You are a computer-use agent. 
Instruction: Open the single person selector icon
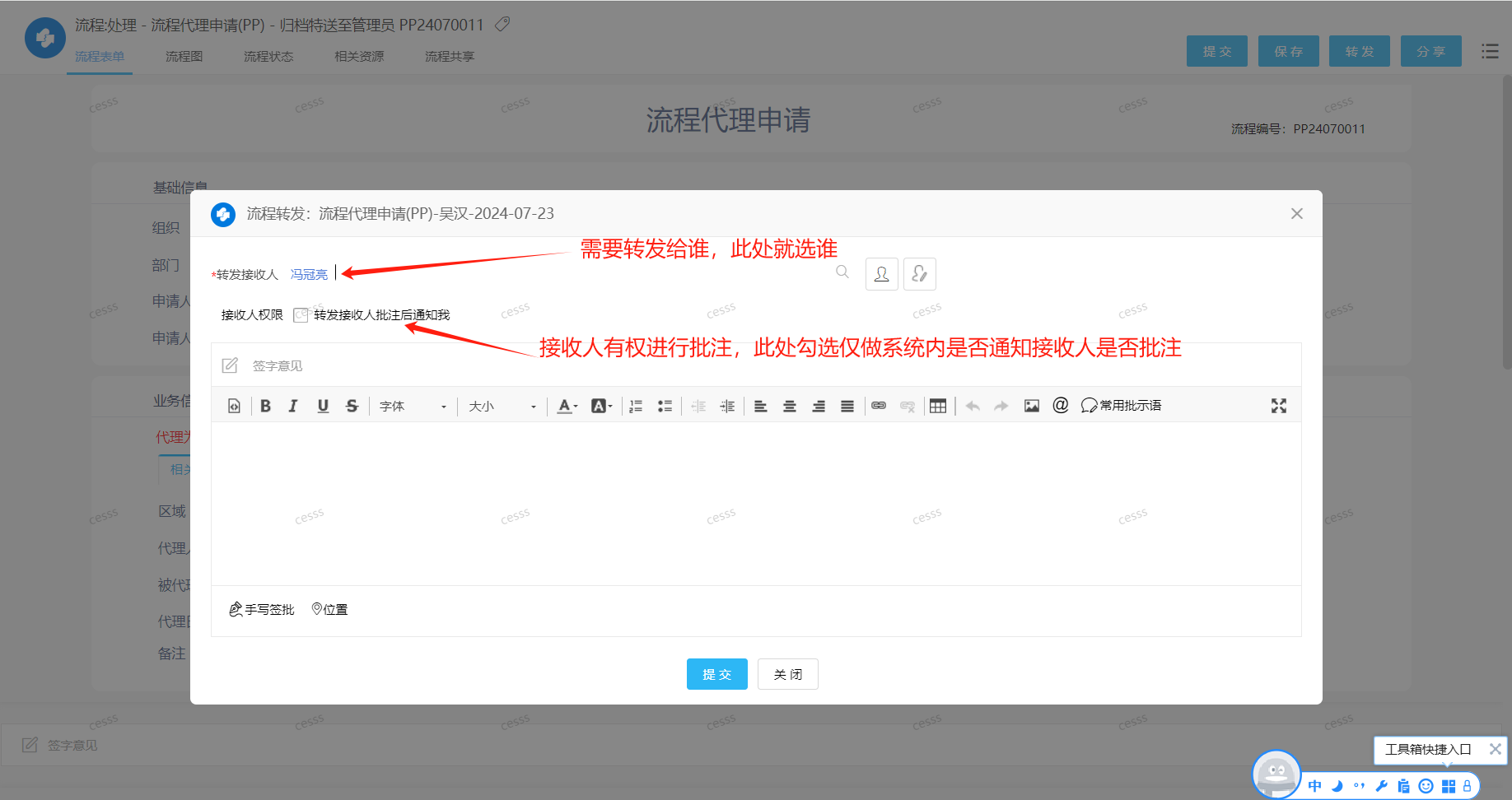pyautogui.click(x=882, y=274)
